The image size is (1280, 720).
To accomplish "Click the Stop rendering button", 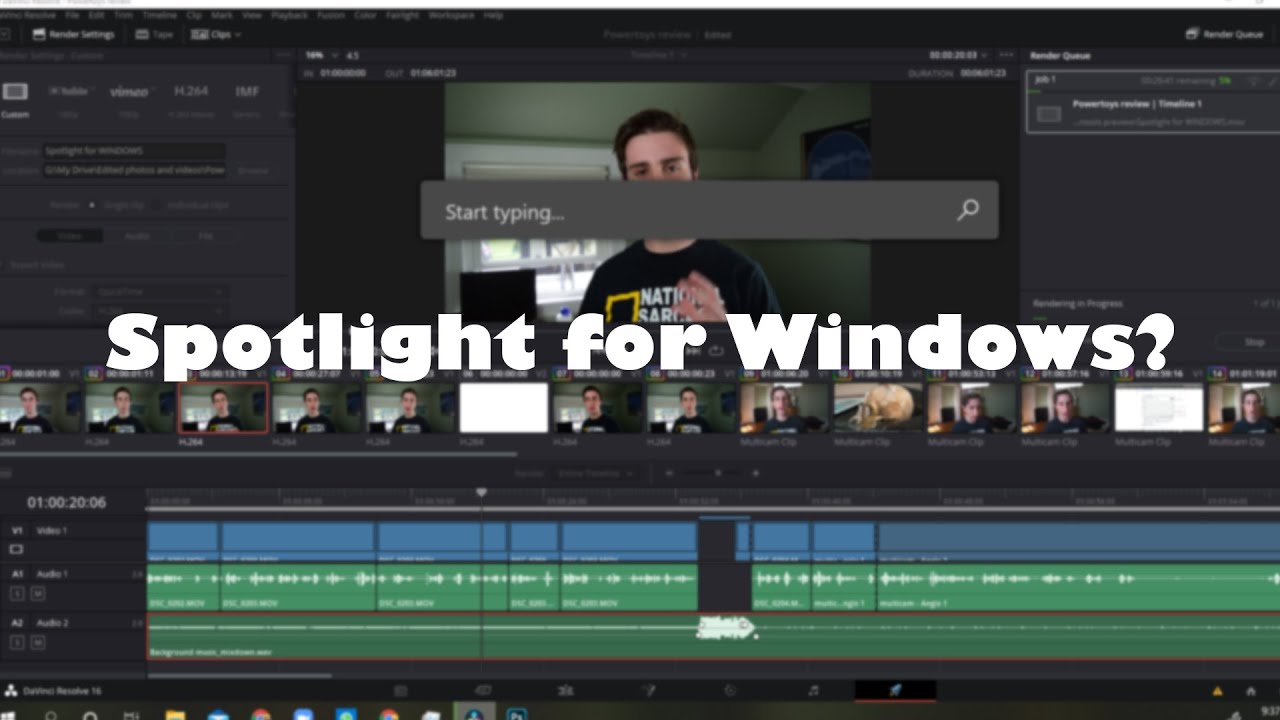I will coord(1253,342).
